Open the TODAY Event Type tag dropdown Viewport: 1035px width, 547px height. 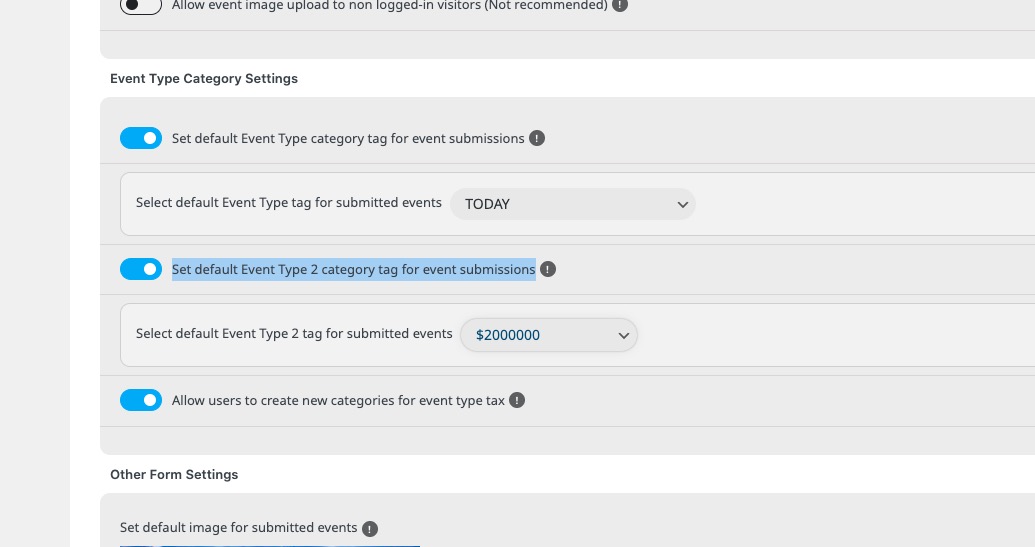click(572, 204)
